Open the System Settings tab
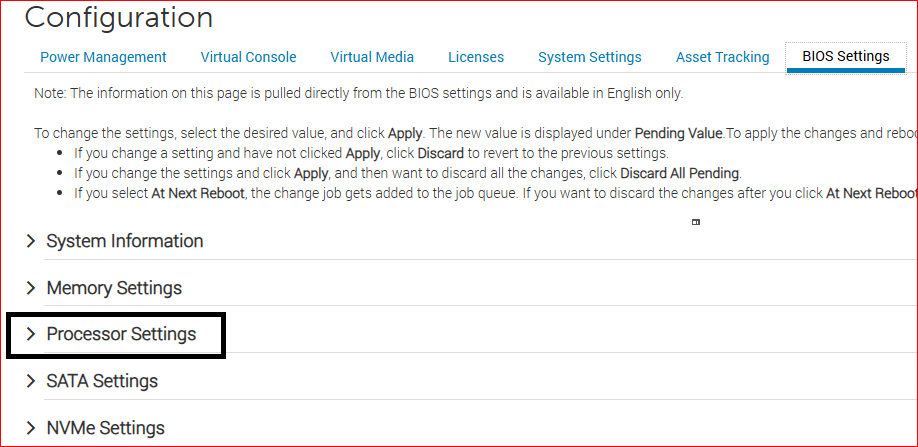918x447 pixels. click(x=590, y=57)
